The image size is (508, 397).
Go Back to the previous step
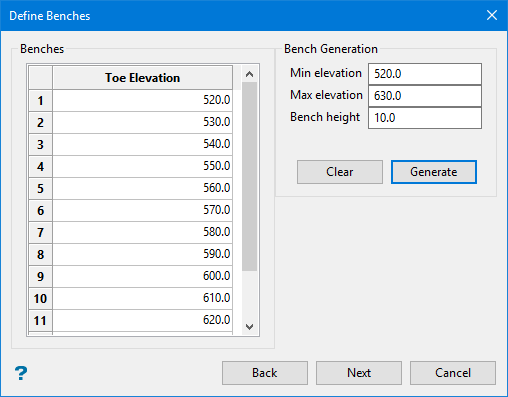tap(265, 373)
